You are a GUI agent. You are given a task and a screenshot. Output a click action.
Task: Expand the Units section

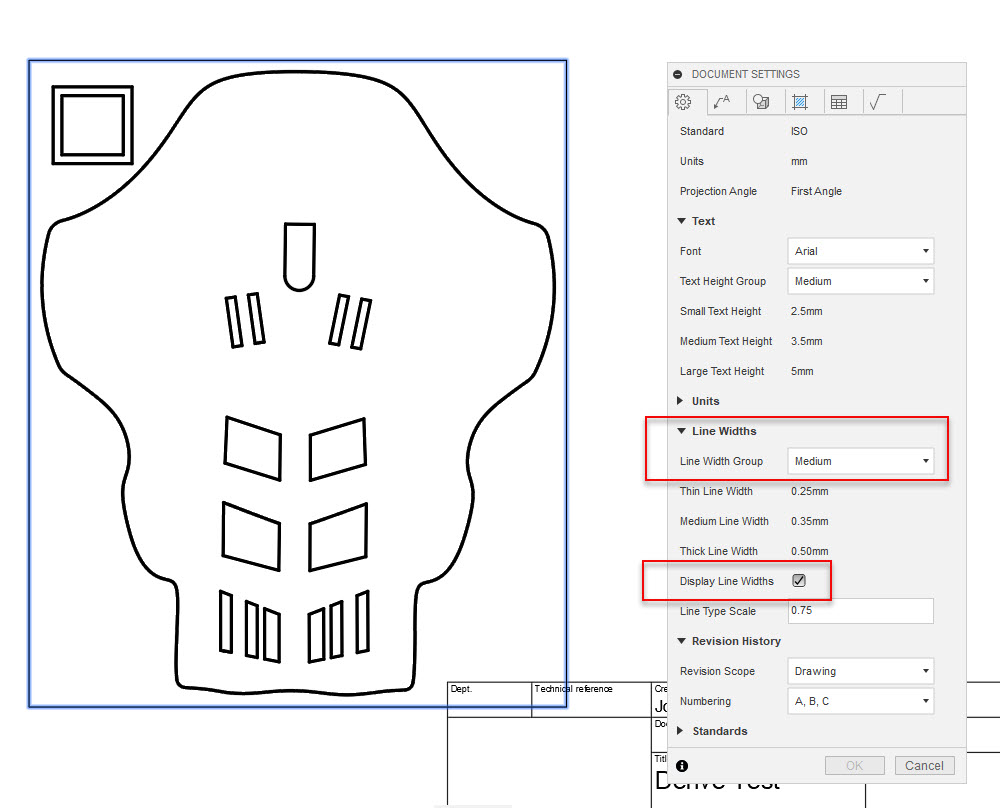click(681, 401)
